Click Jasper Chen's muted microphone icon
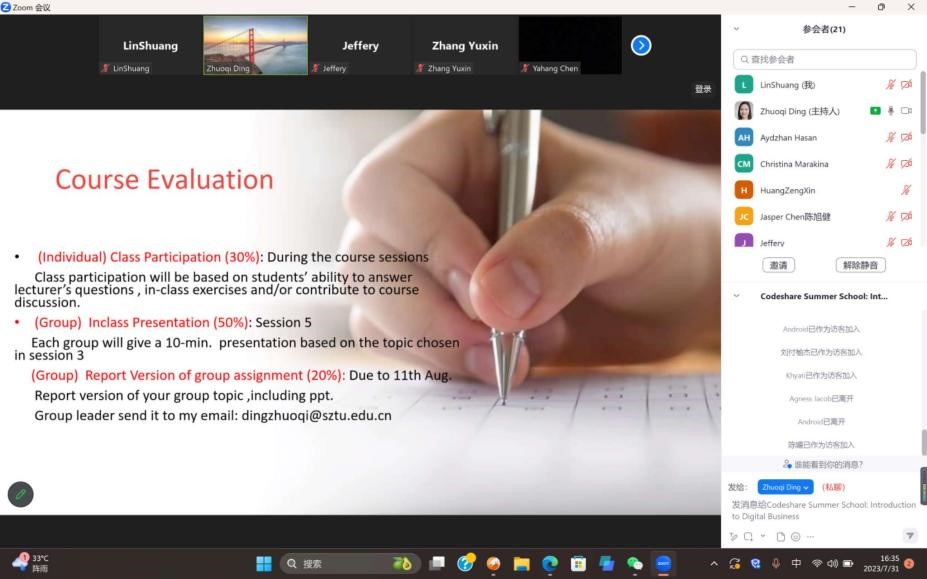 pyautogui.click(x=890, y=216)
